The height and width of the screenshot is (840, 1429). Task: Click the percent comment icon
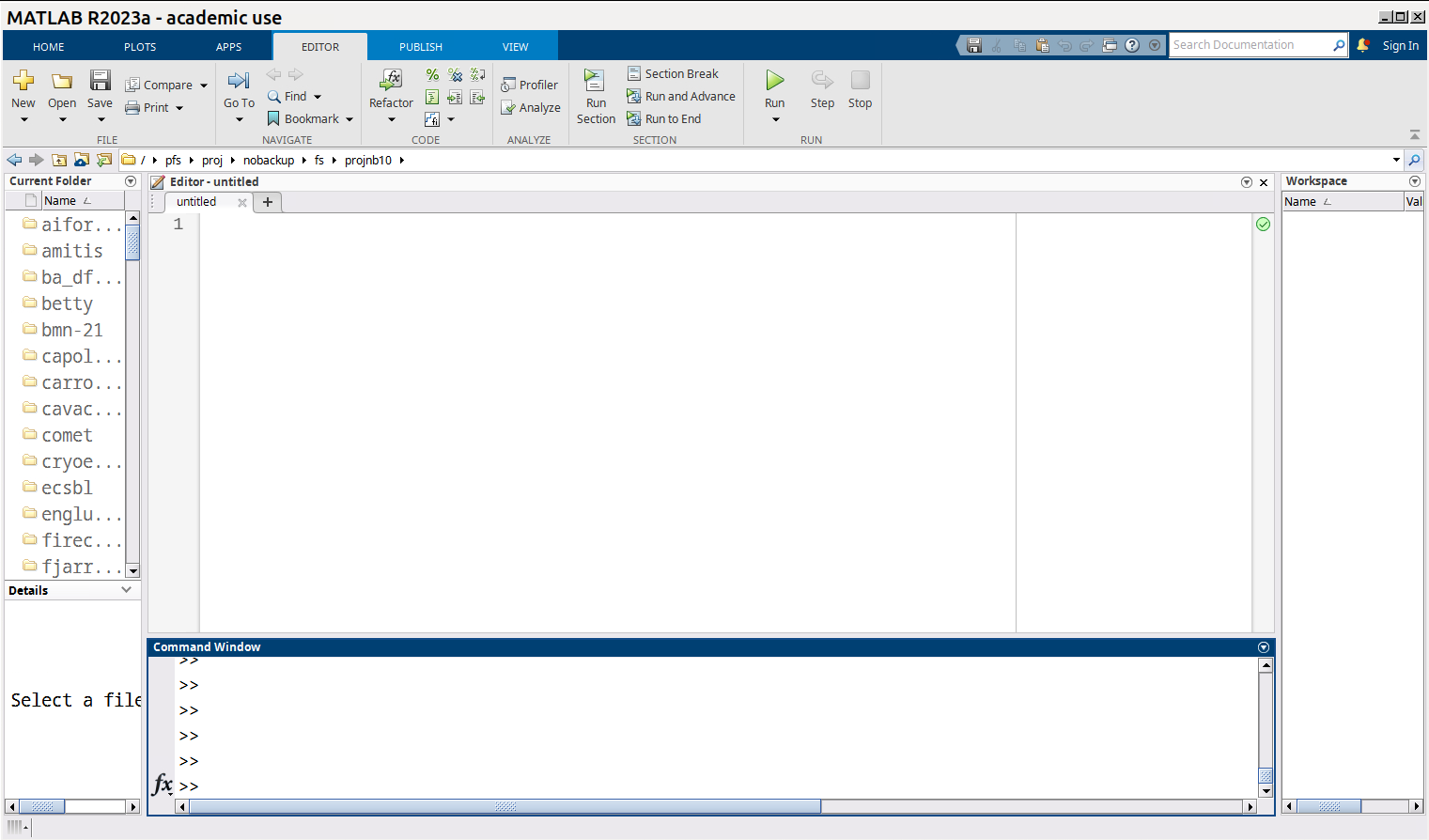click(x=432, y=74)
